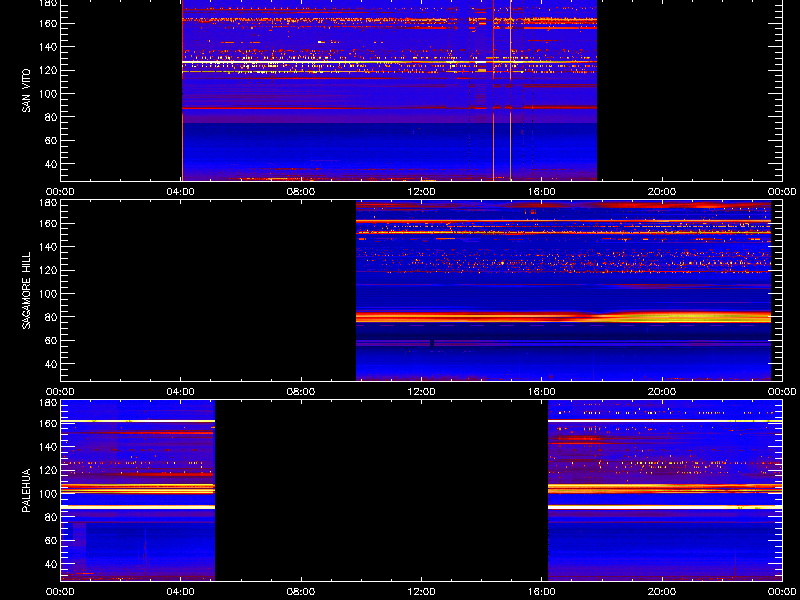Click the 04:00 time label under the Palehua plot
Image resolution: width=800 pixels, height=600 pixels.
click(x=181, y=592)
